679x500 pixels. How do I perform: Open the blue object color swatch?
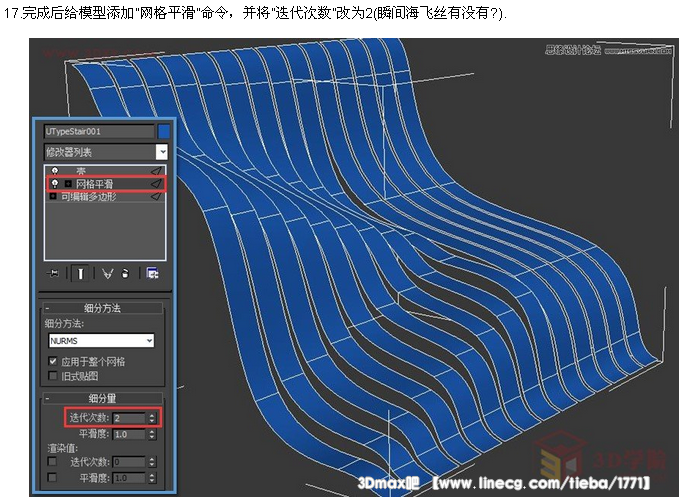(164, 132)
